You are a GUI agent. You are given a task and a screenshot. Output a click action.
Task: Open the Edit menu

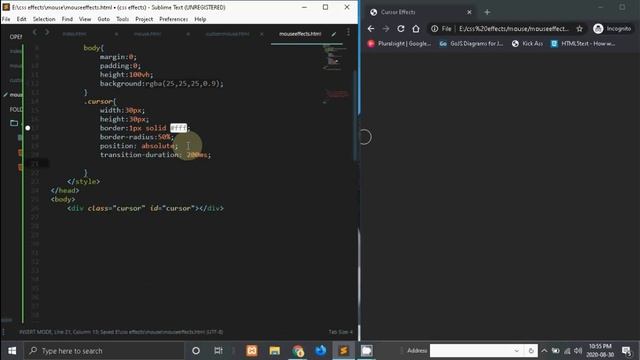pyautogui.click(x=21, y=19)
